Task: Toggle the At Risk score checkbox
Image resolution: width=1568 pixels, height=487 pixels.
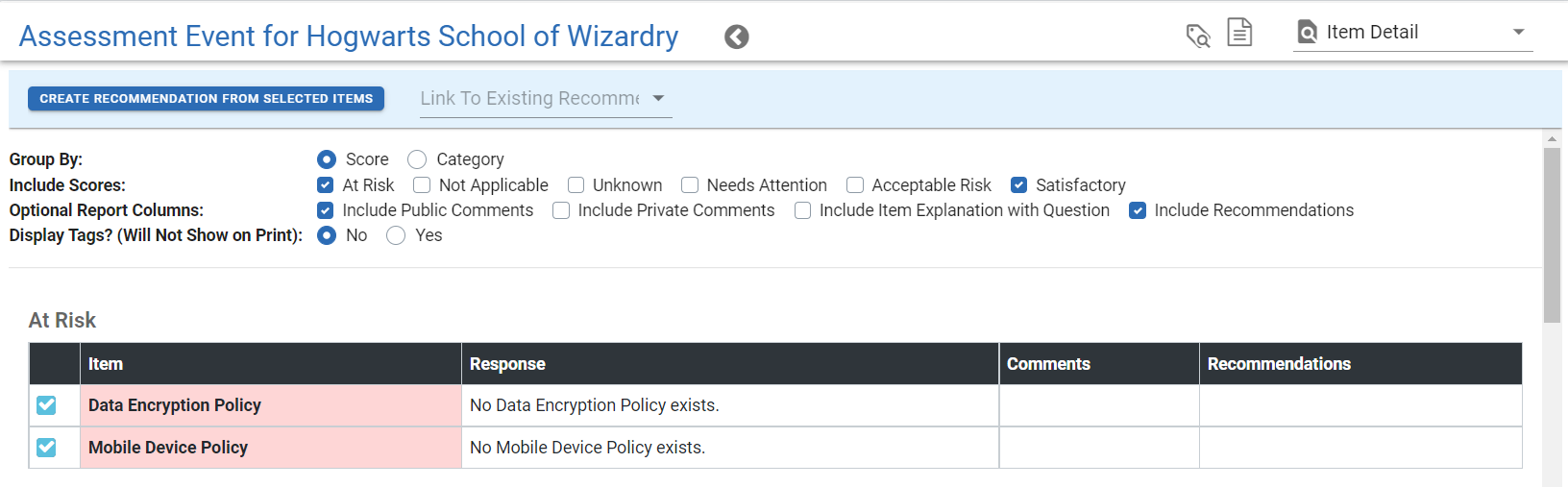Action: (326, 185)
